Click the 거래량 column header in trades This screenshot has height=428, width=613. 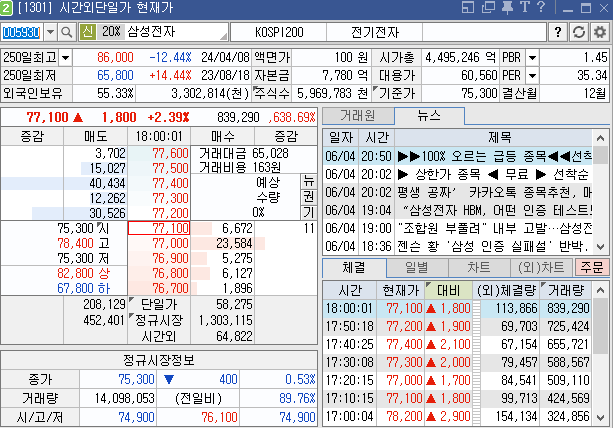[566, 290]
